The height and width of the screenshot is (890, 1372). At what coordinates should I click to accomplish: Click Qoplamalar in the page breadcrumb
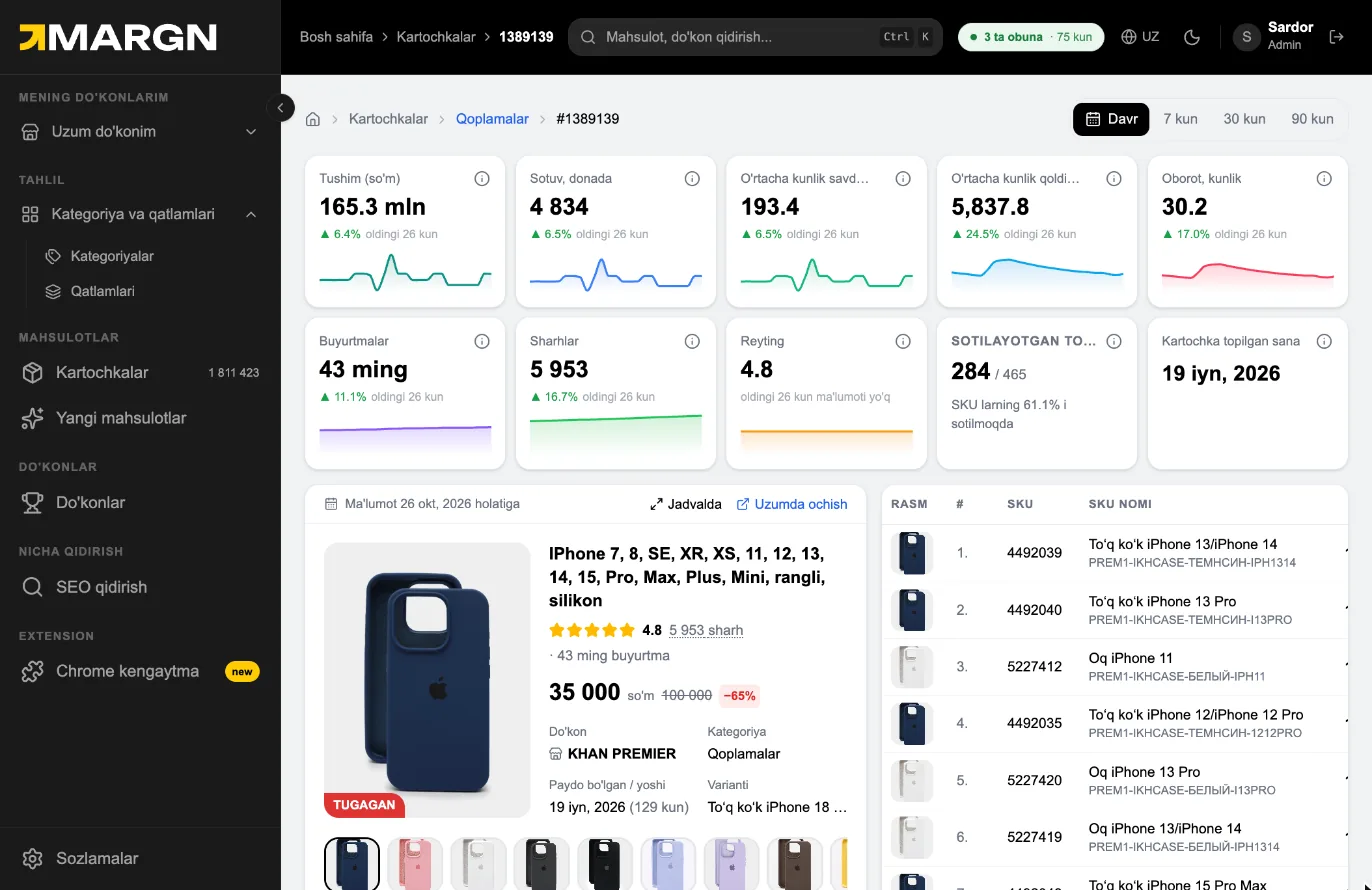492,119
